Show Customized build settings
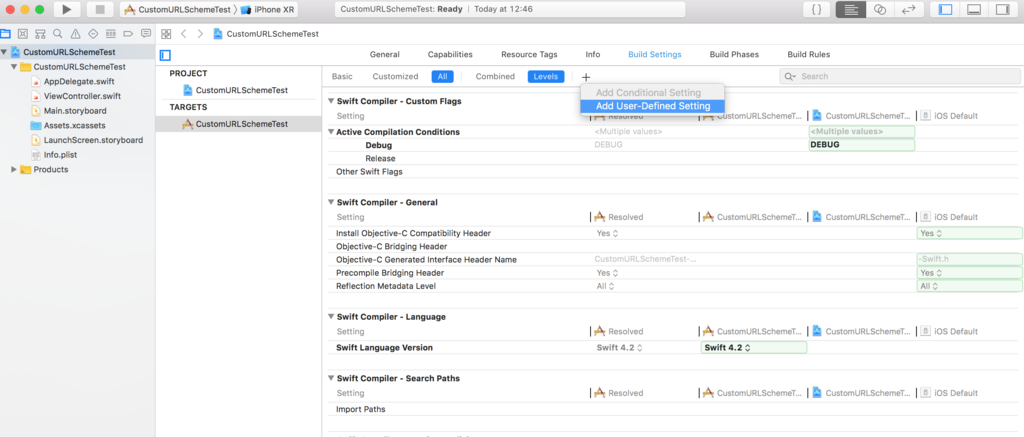1024x437 pixels. click(x=395, y=76)
